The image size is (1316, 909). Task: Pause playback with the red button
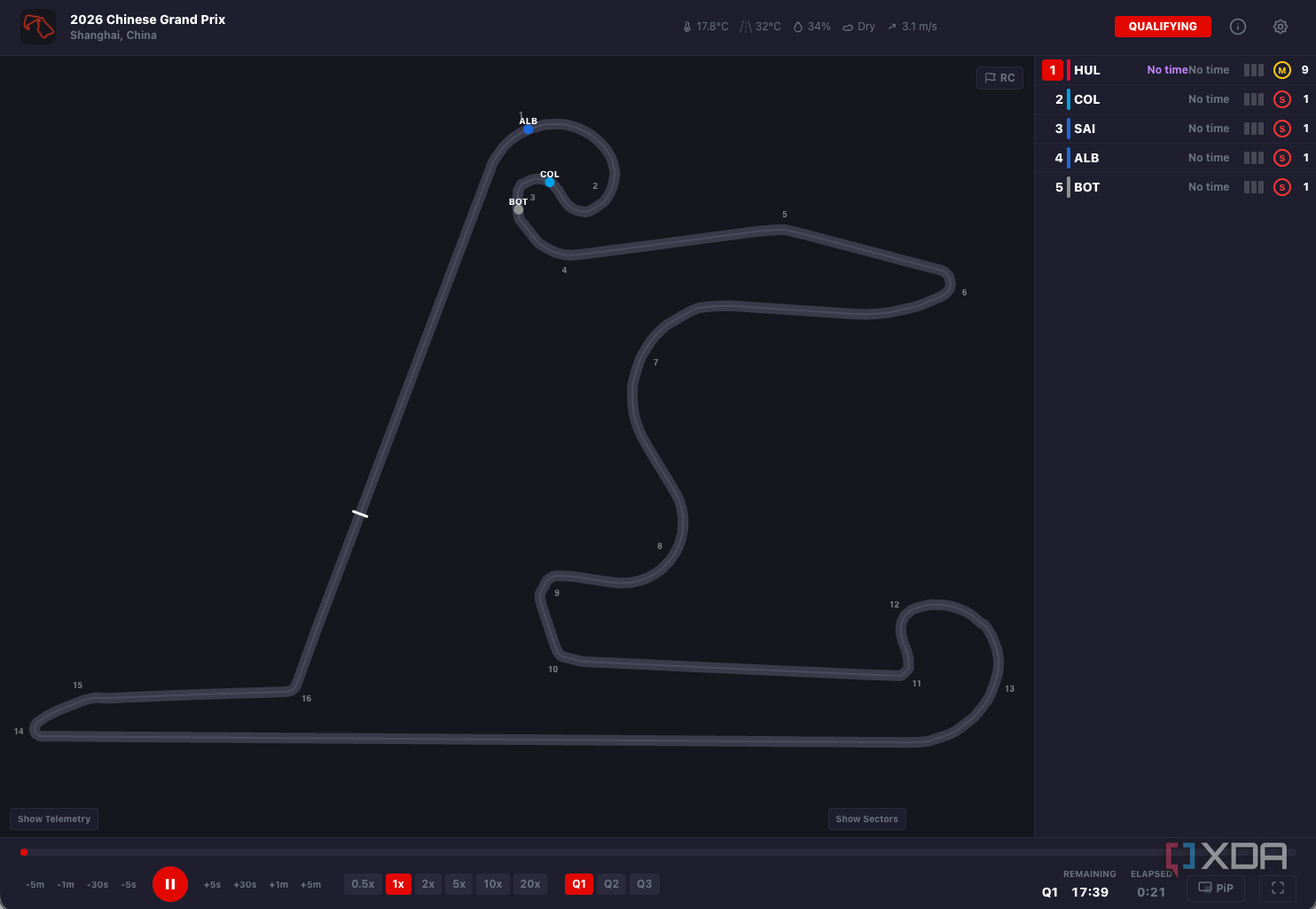click(x=170, y=884)
